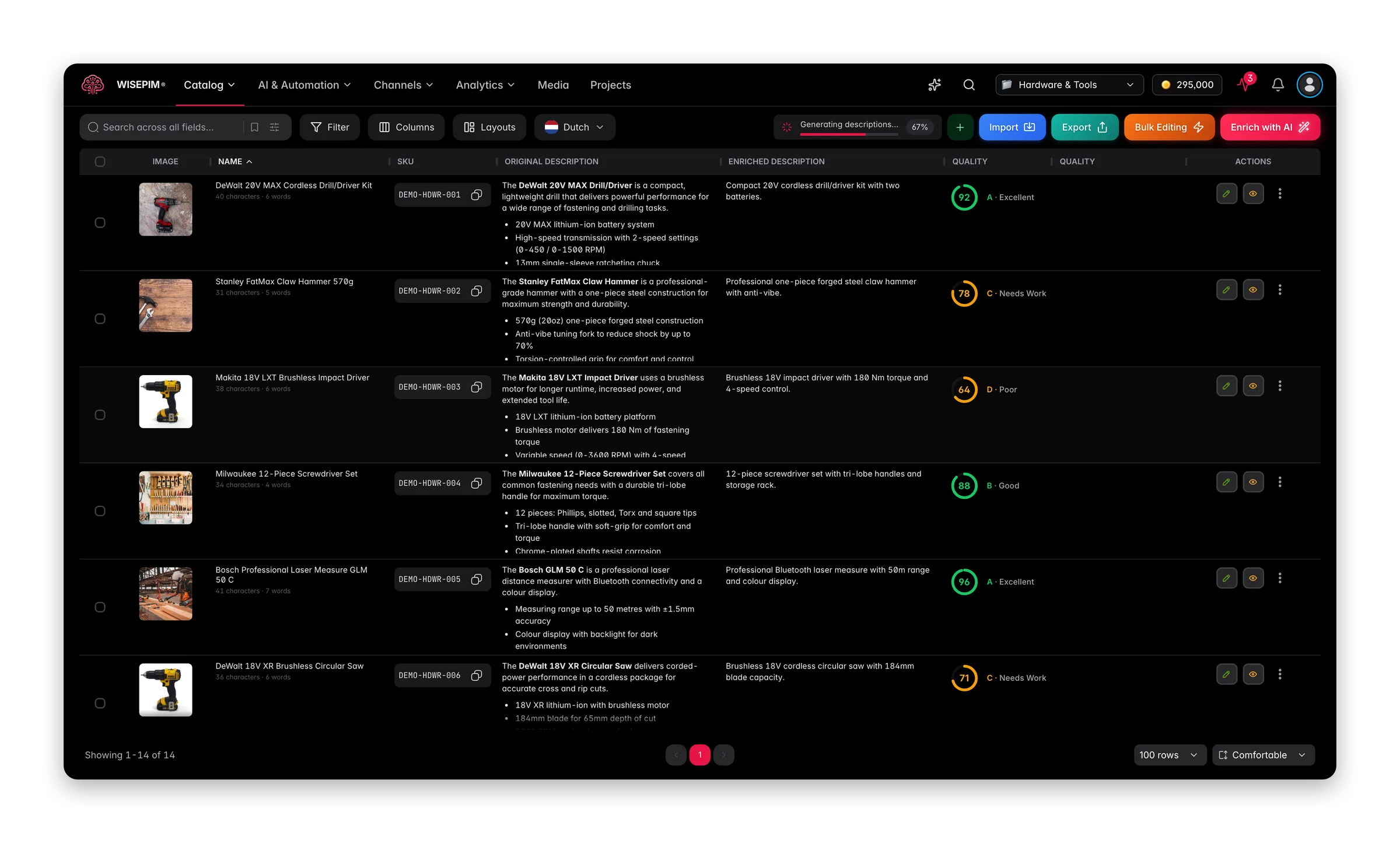Image resolution: width=1400 pixels, height=843 pixels.
Task: Edit the DeWalt 20V MAX Drill row
Action: click(1227, 194)
